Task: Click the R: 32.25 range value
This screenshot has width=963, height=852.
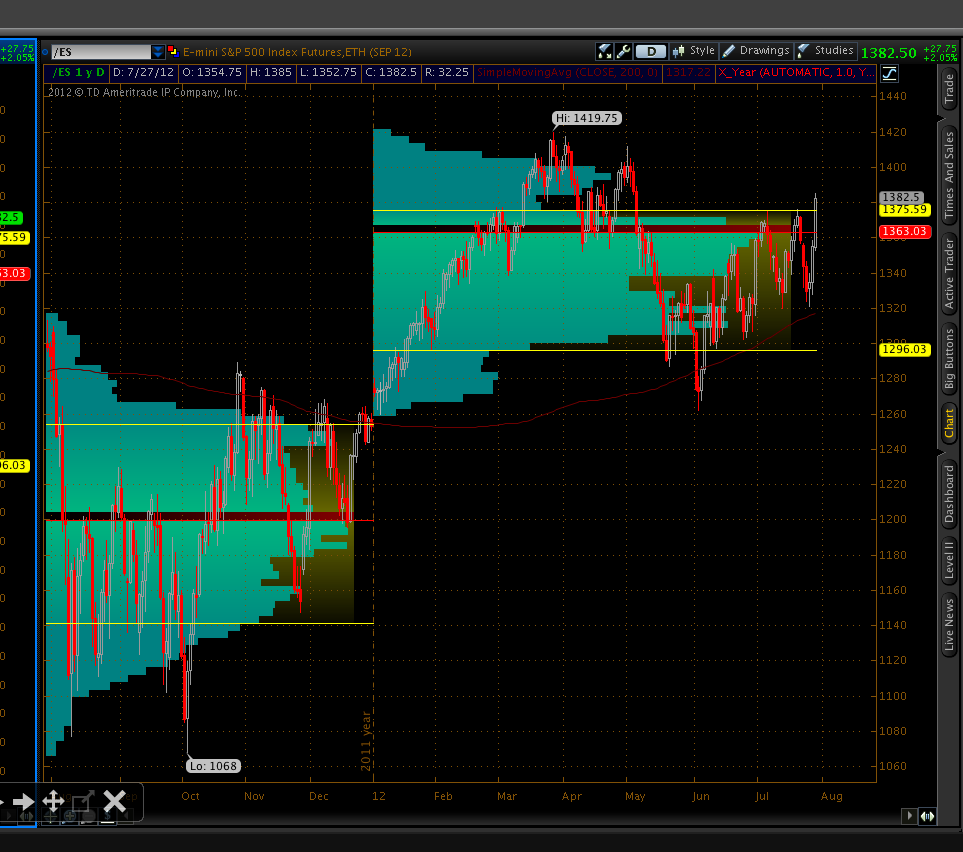Action: pyautogui.click(x=446, y=72)
